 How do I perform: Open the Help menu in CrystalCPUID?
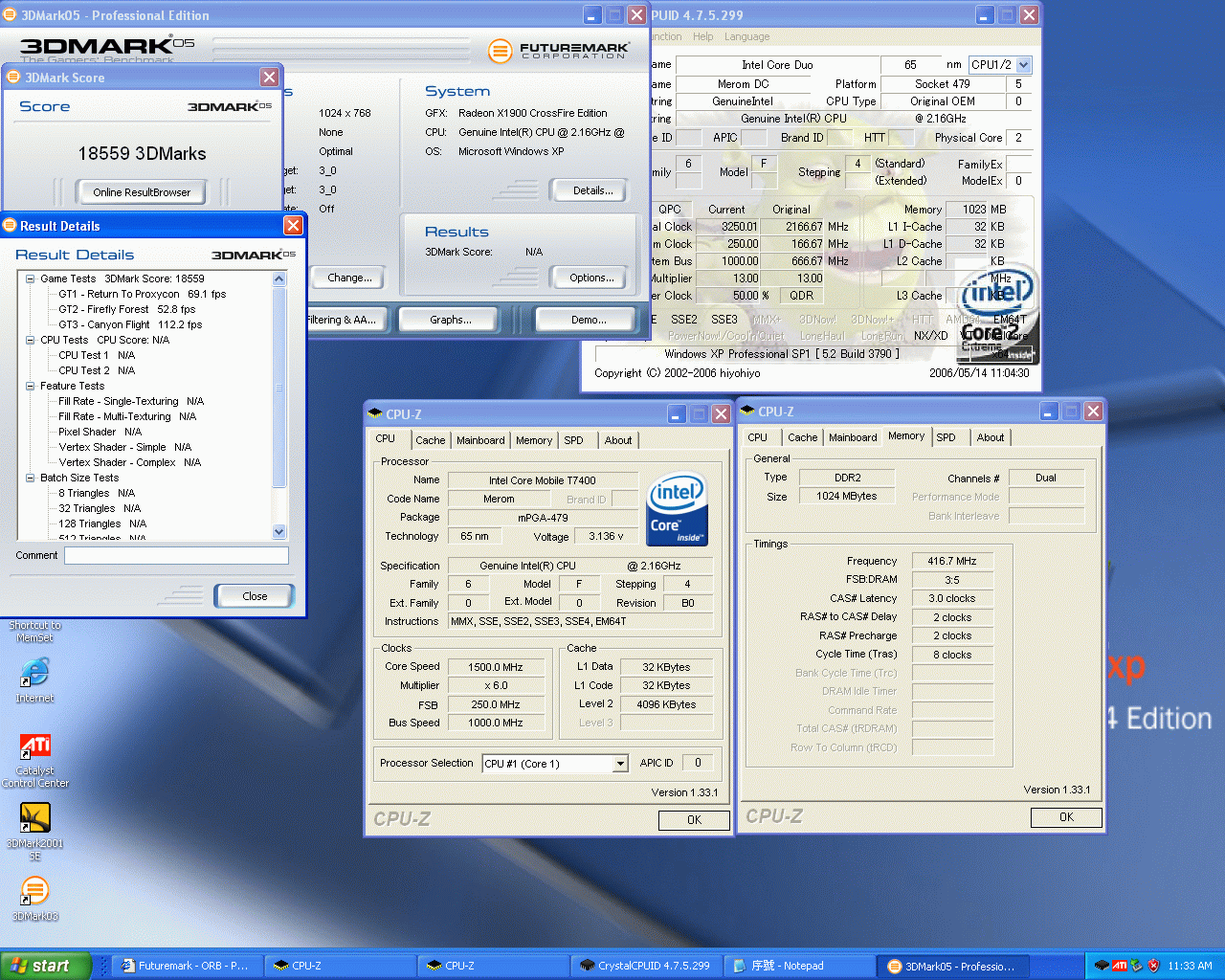pos(702,36)
